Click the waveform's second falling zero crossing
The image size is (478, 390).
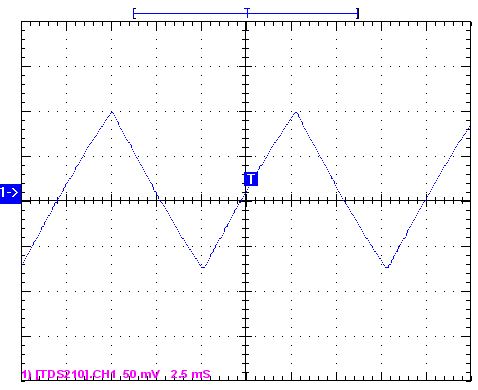pyautogui.click(x=345, y=201)
